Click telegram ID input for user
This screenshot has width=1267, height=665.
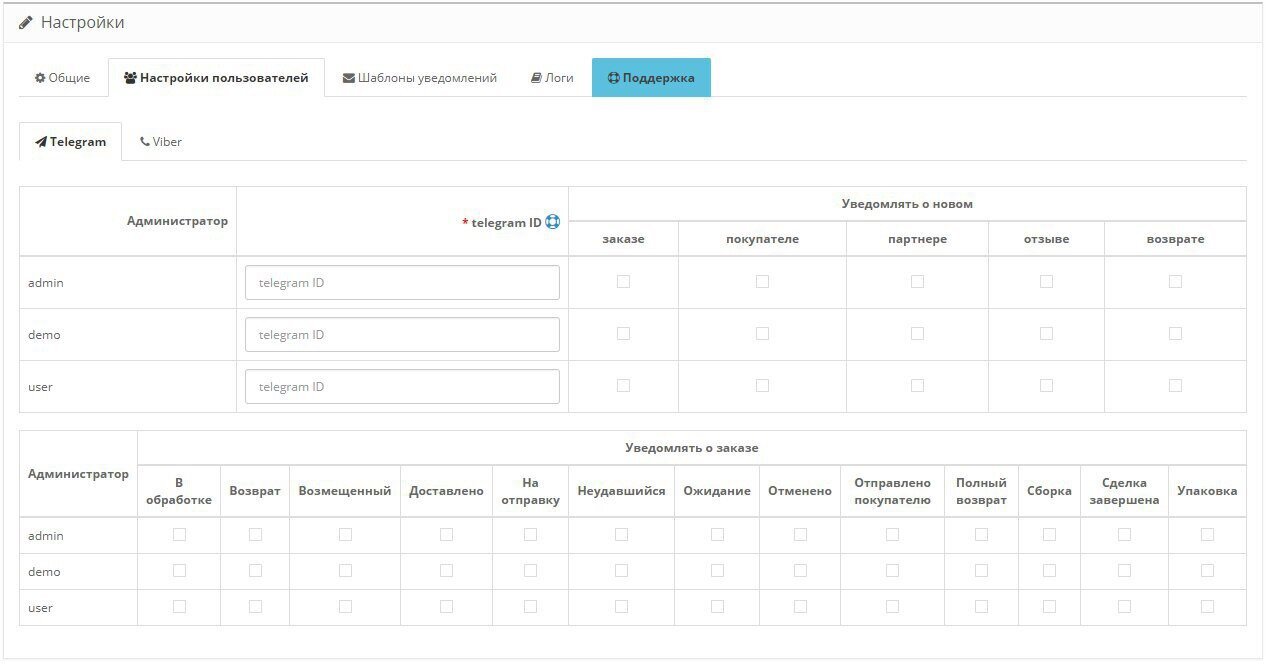(x=402, y=387)
